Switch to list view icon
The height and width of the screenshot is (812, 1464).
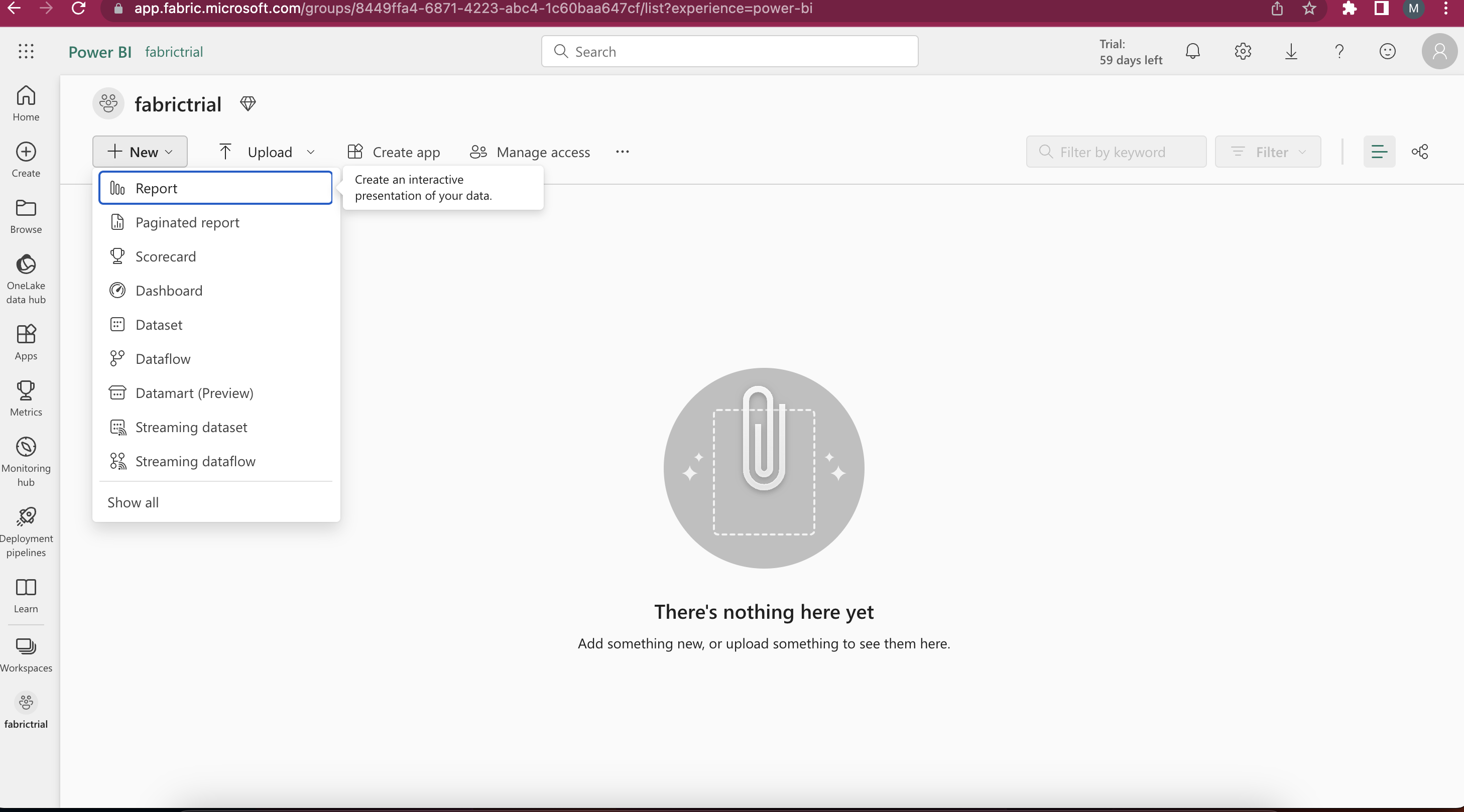point(1379,152)
